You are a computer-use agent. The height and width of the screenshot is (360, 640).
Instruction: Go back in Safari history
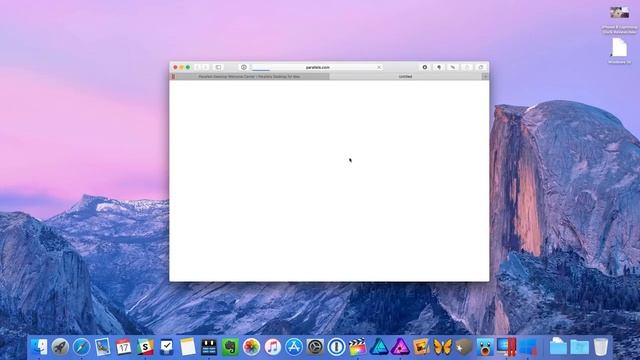(x=198, y=67)
